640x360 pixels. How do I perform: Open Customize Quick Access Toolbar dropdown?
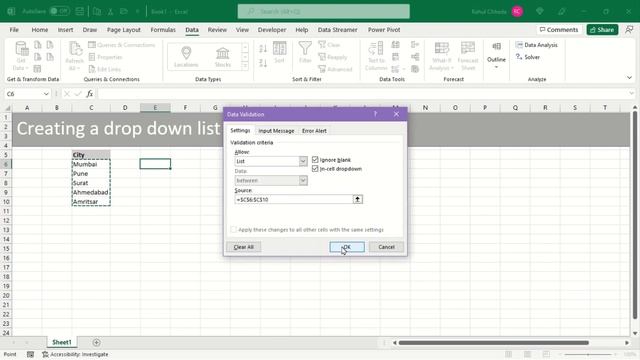[138, 11]
